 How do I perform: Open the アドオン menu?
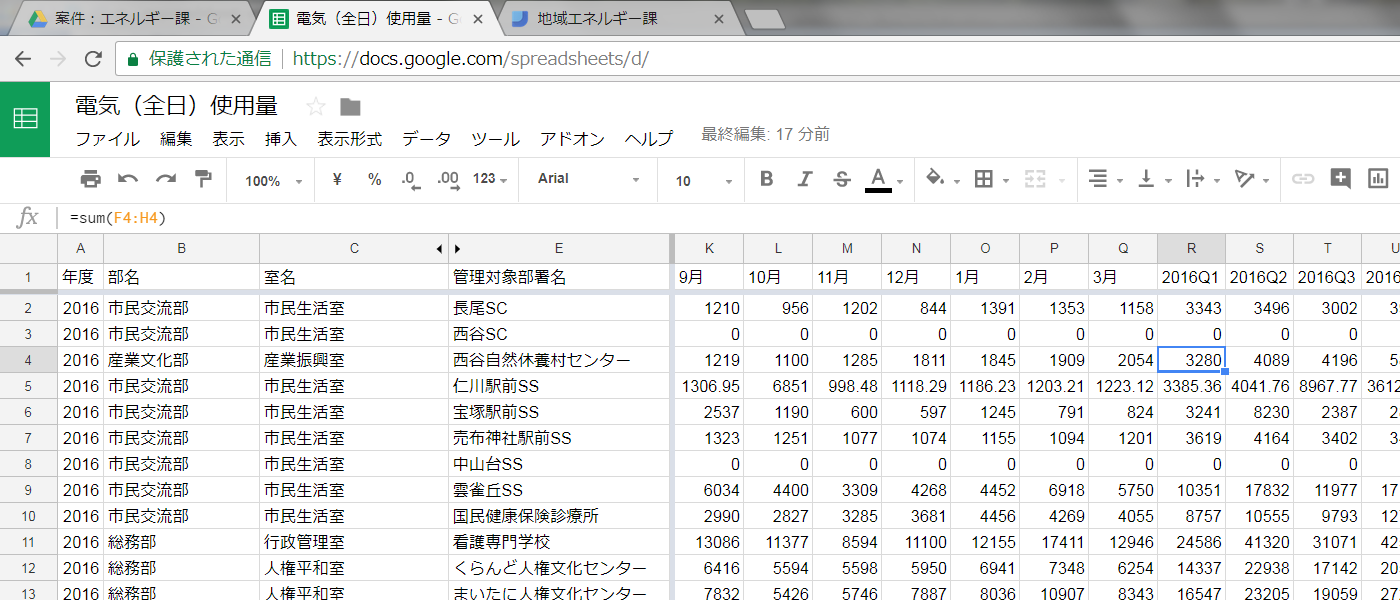coord(573,139)
